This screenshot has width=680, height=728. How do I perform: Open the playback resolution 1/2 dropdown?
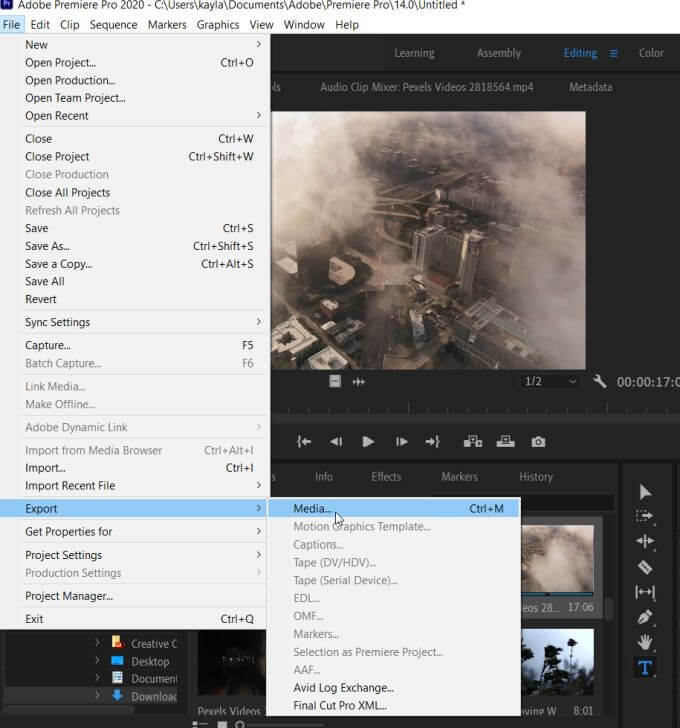550,382
